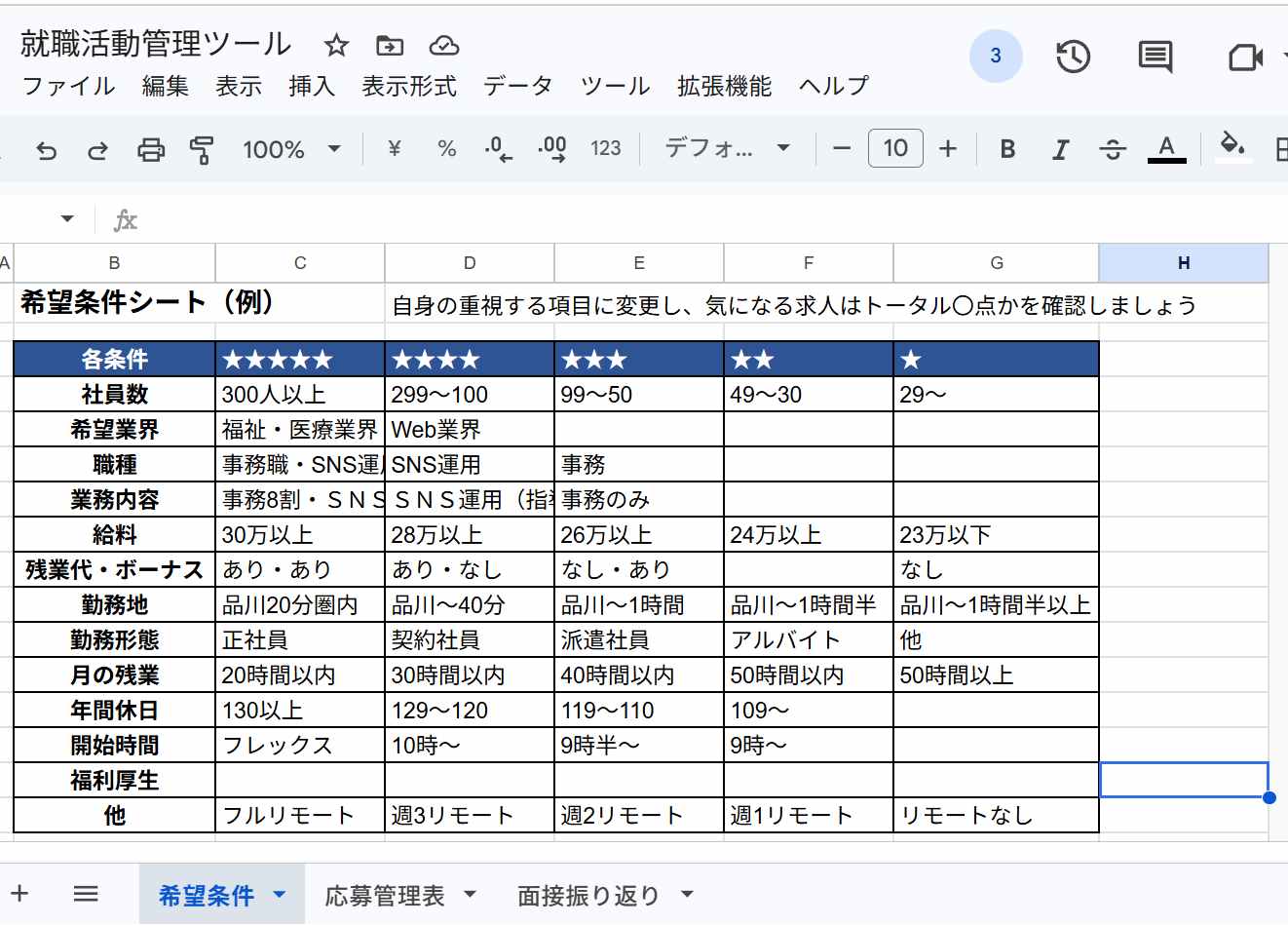The height and width of the screenshot is (925, 1288).
Task: Click the 123 number format button
Action: [605, 148]
